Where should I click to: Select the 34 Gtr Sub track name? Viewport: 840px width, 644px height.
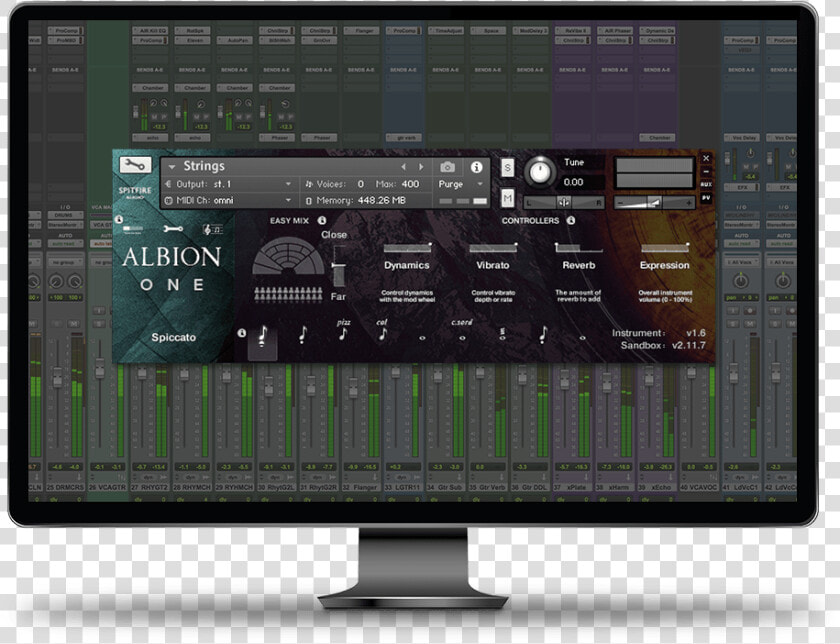(445, 487)
